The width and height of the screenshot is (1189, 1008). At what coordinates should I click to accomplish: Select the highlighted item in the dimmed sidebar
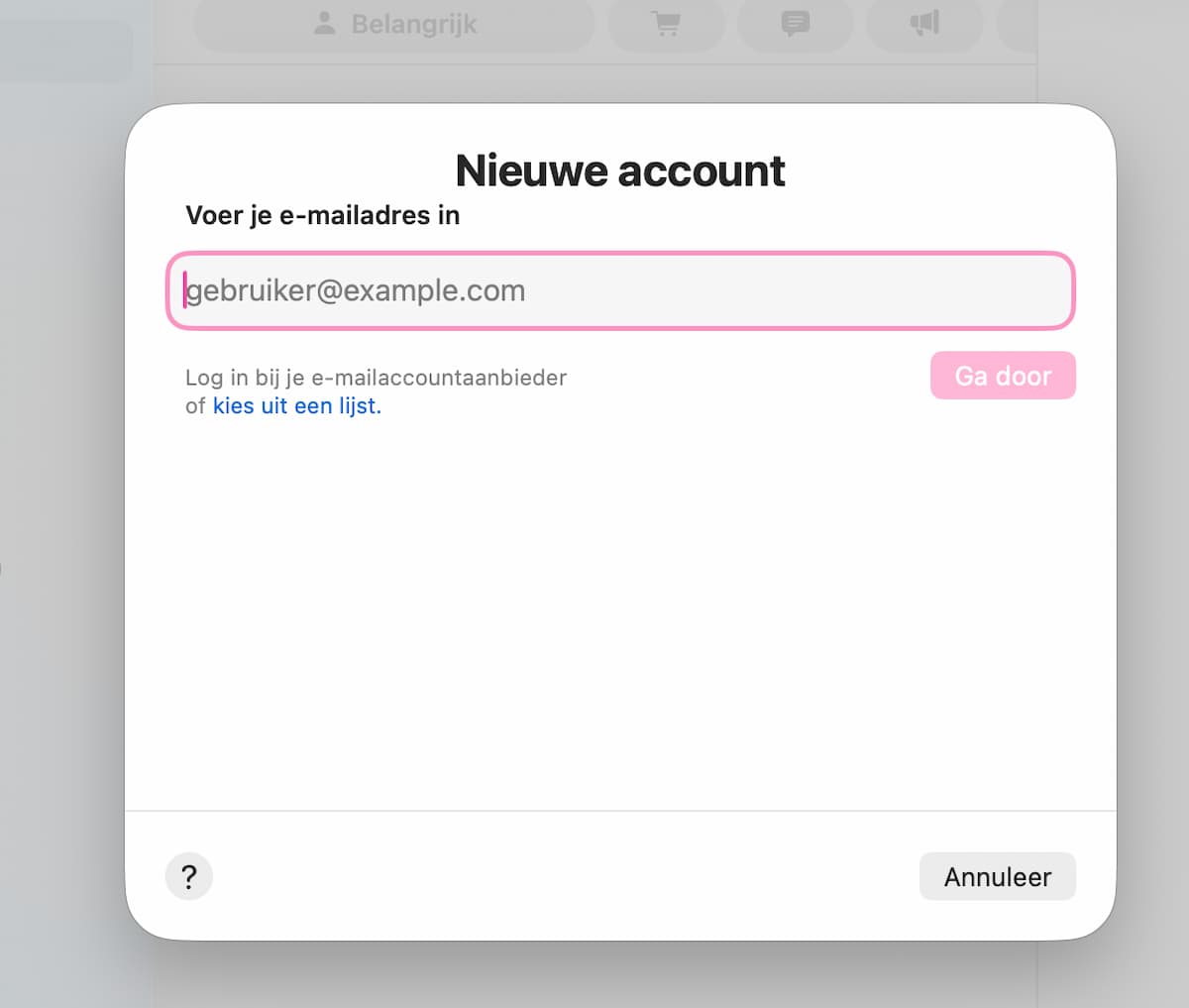(65, 52)
